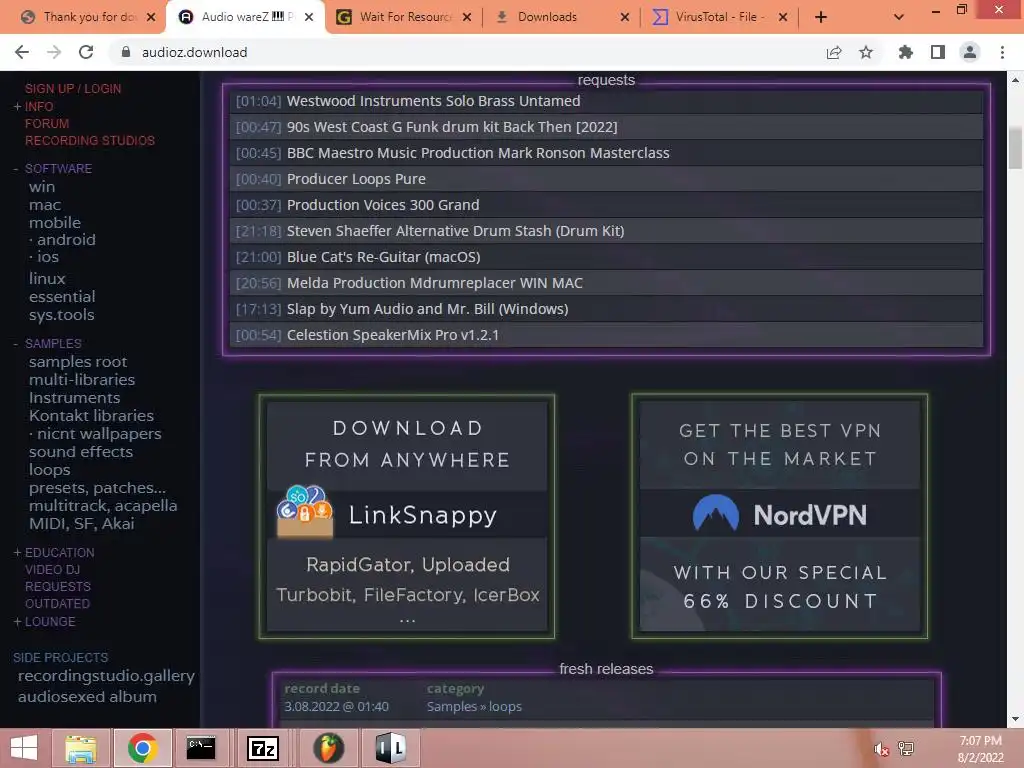
Task: Open the VIDEO DJ section
Action: tap(52, 569)
